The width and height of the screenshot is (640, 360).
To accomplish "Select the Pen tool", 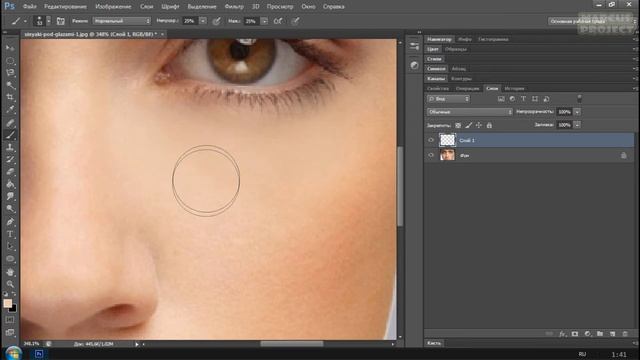I will click(10, 222).
